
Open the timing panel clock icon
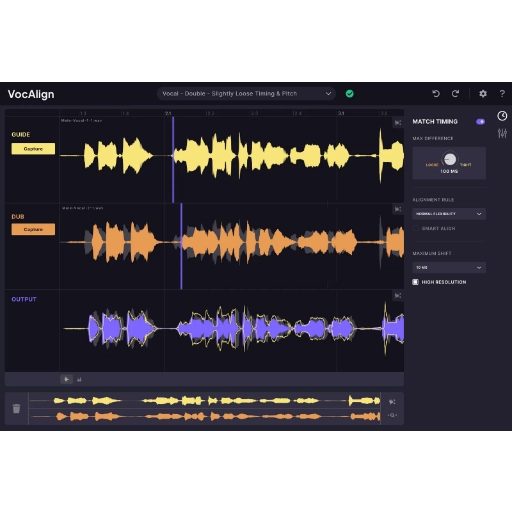pyautogui.click(x=502, y=116)
